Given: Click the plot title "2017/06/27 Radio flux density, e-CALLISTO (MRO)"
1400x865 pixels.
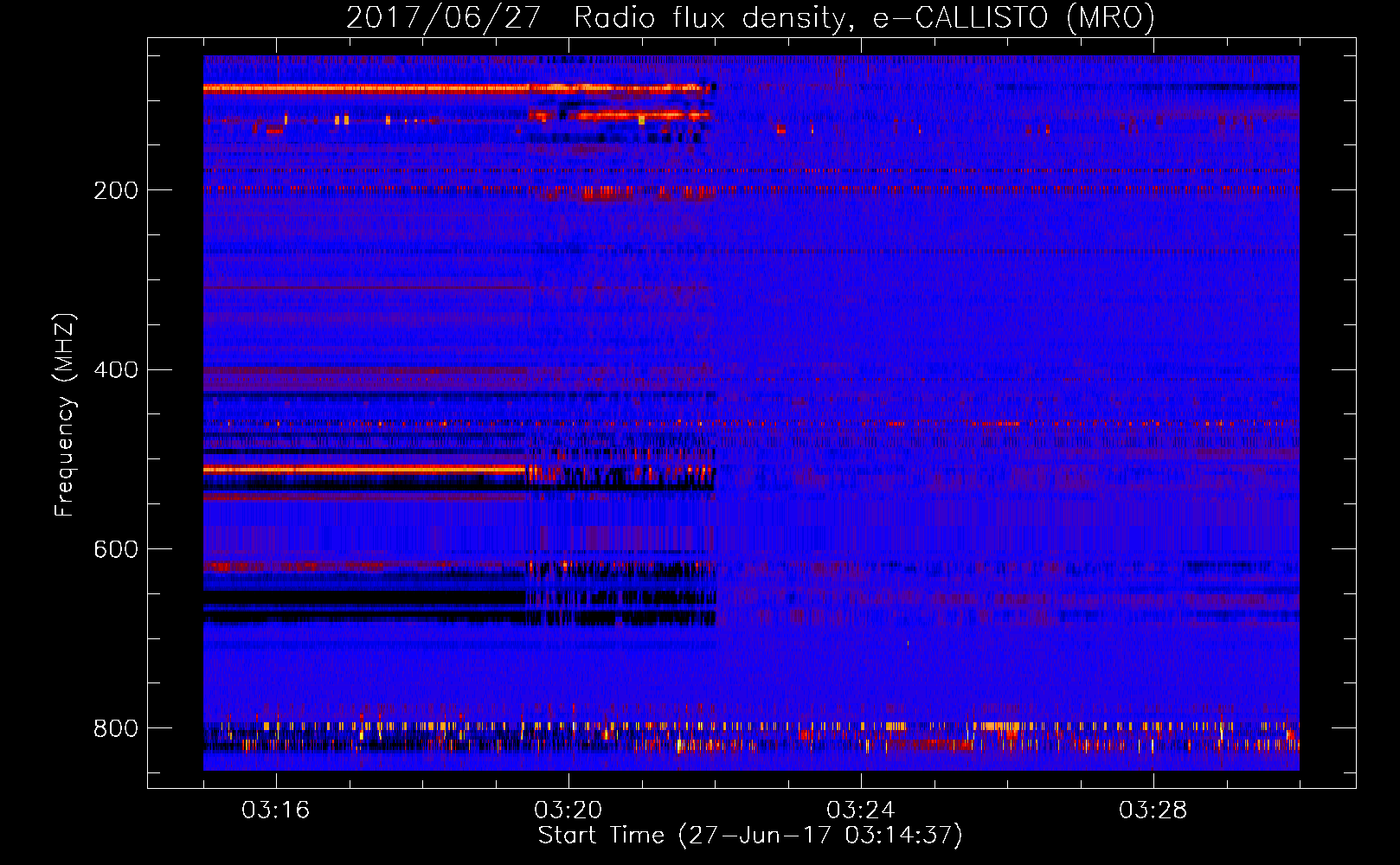Looking at the screenshot, I should click(x=750, y=17).
